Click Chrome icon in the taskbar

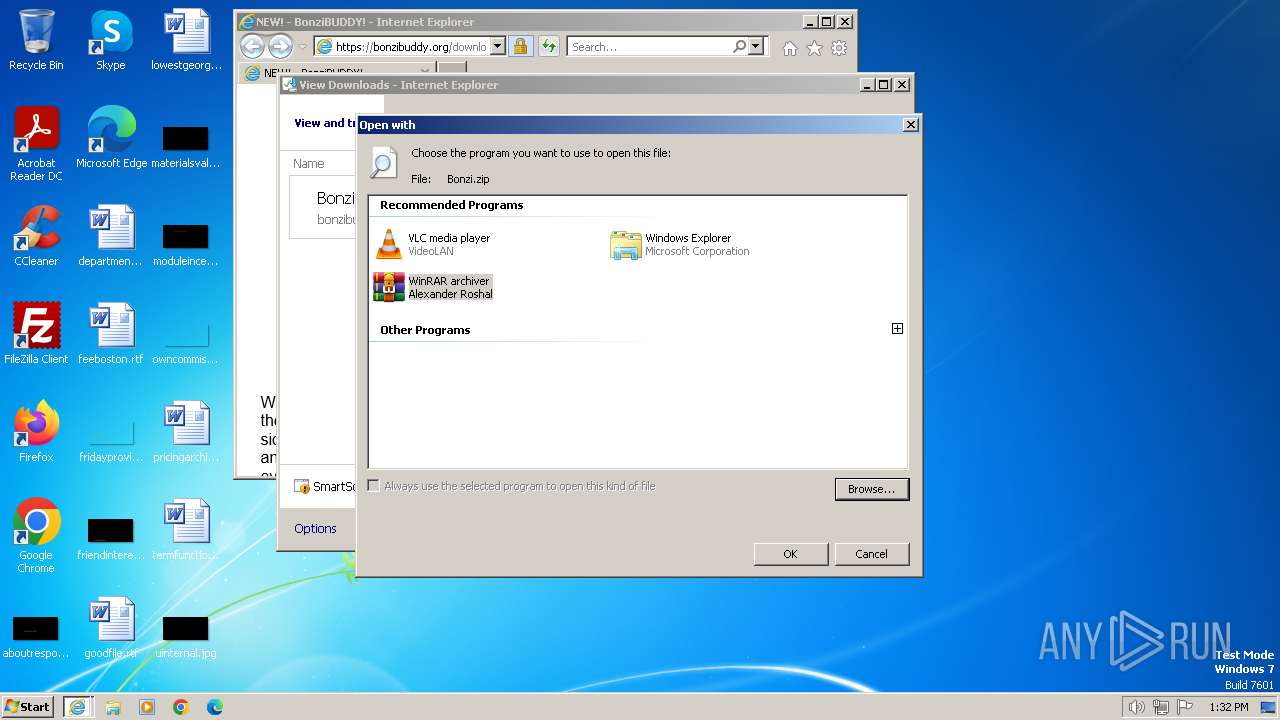click(181, 706)
